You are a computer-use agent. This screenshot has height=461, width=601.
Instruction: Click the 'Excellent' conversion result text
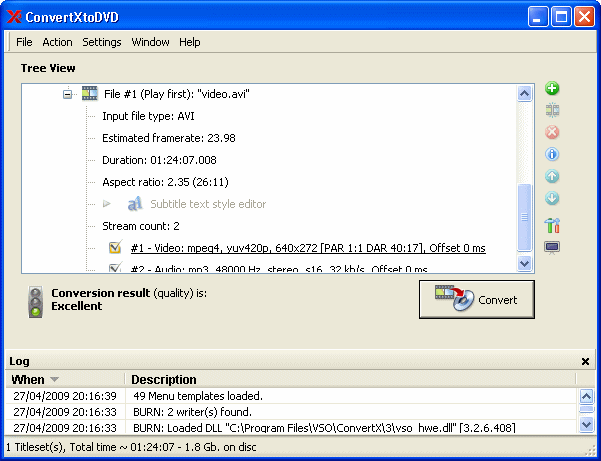[x=77, y=306]
